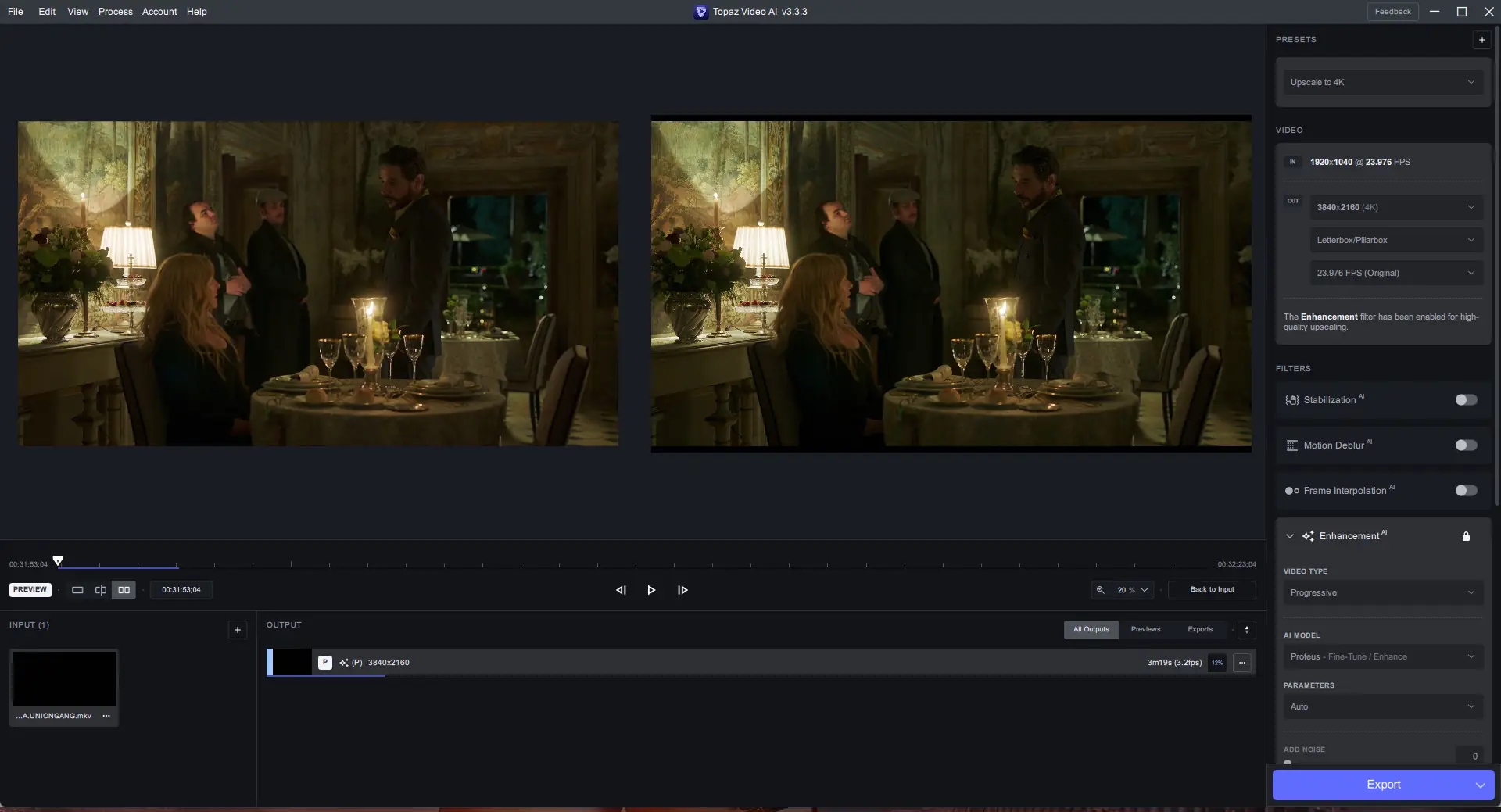Click the Stabilization filter icon
The width and height of the screenshot is (1501, 812).
1292,400
